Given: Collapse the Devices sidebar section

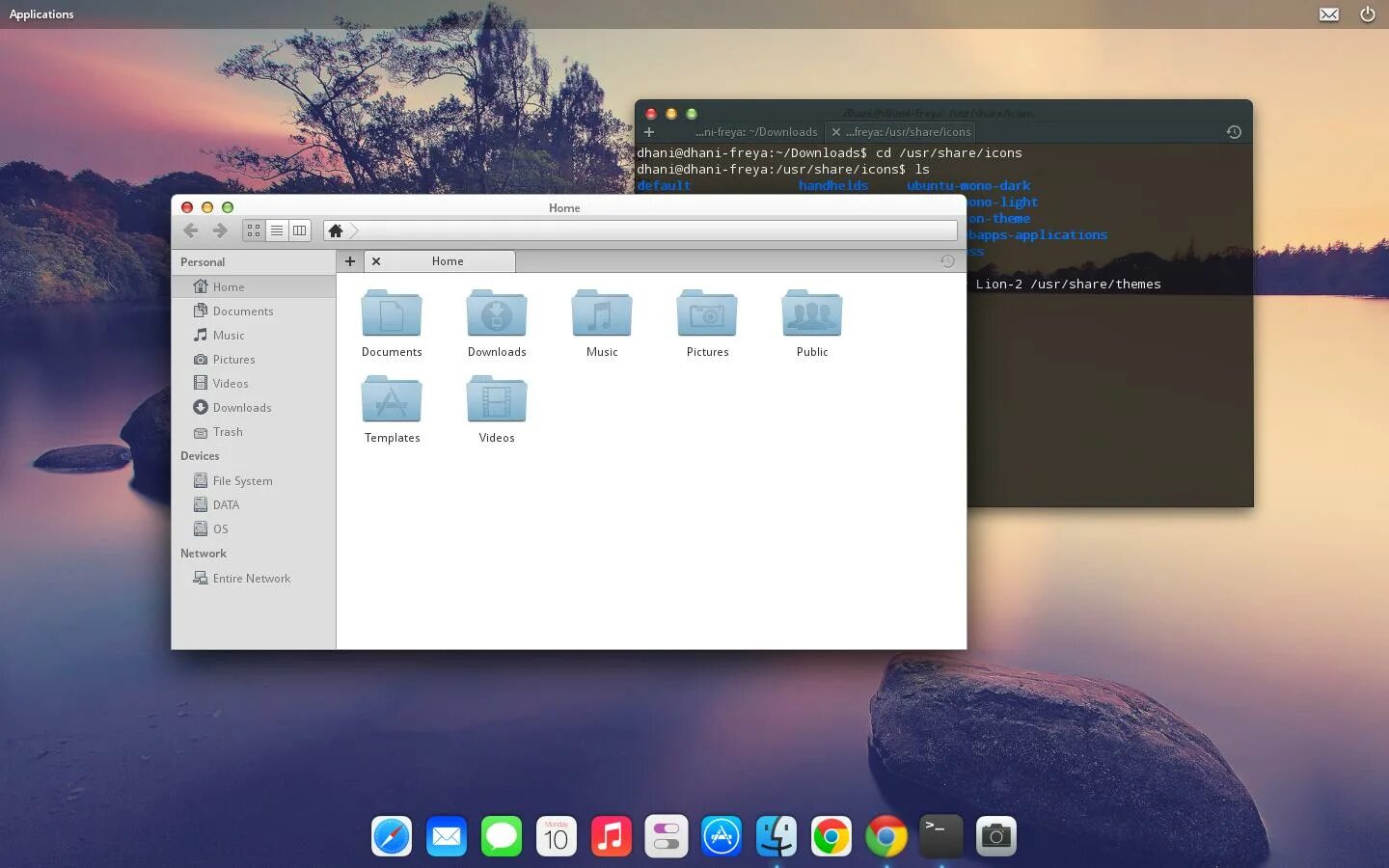Looking at the screenshot, I should click(200, 456).
